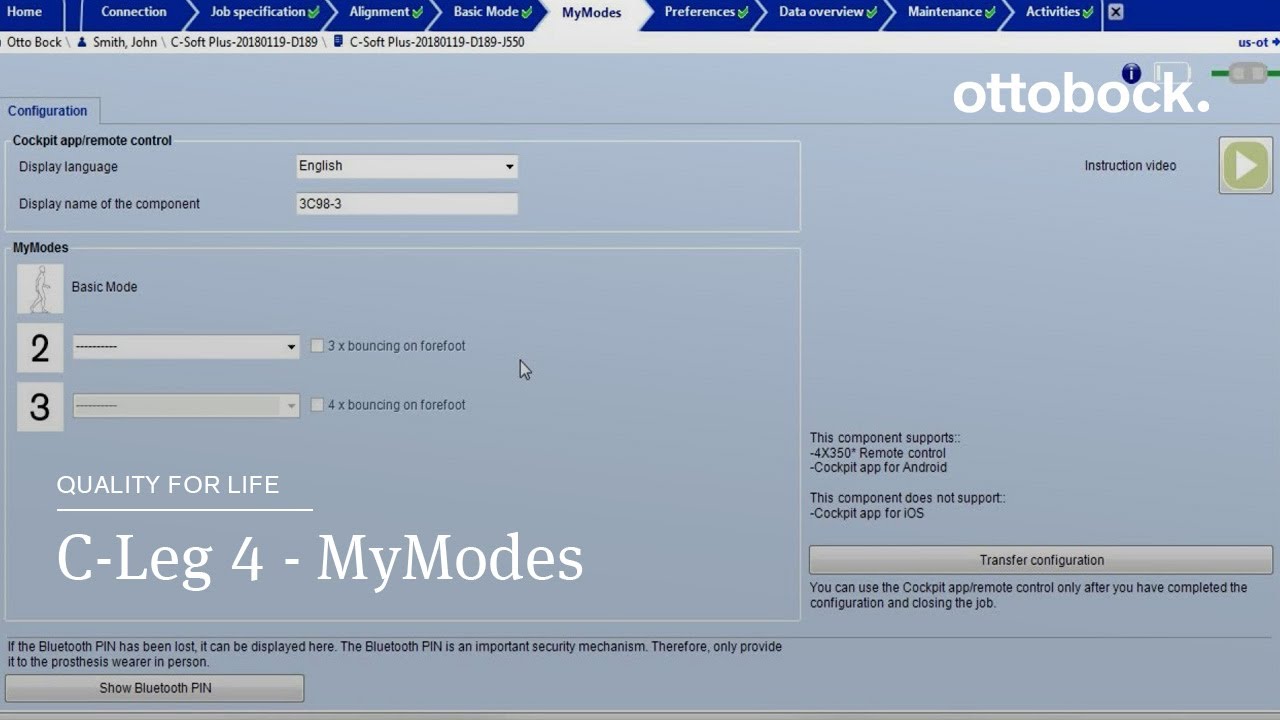Select the MyModes step
Image resolution: width=1280 pixels, height=720 pixels.
591,13
